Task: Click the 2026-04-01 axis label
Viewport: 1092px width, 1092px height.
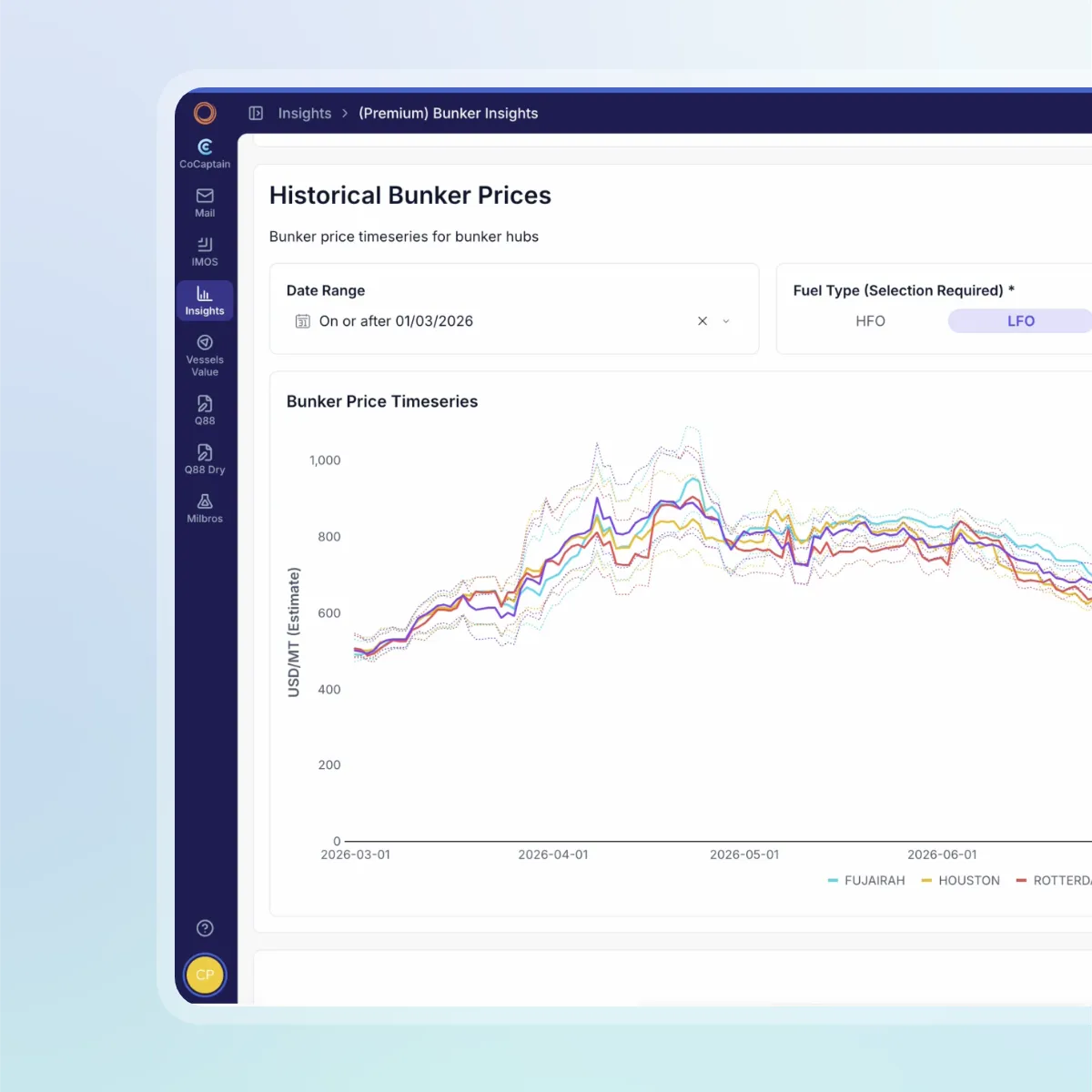Action: pos(553,854)
